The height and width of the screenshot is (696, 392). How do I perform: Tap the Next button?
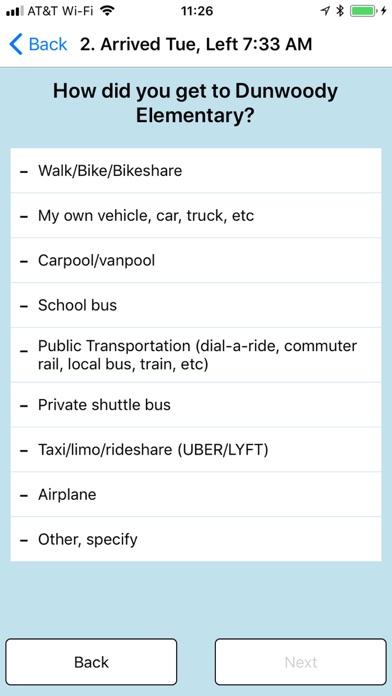[x=301, y=662]
